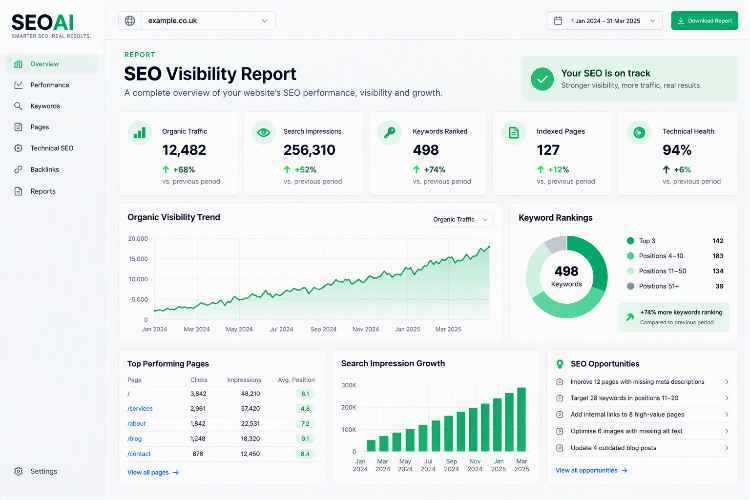The height and width of the screenshot is (500, 750).
Task: Click the Organic Traffic 12,482 value
Action: coord(184,150)
